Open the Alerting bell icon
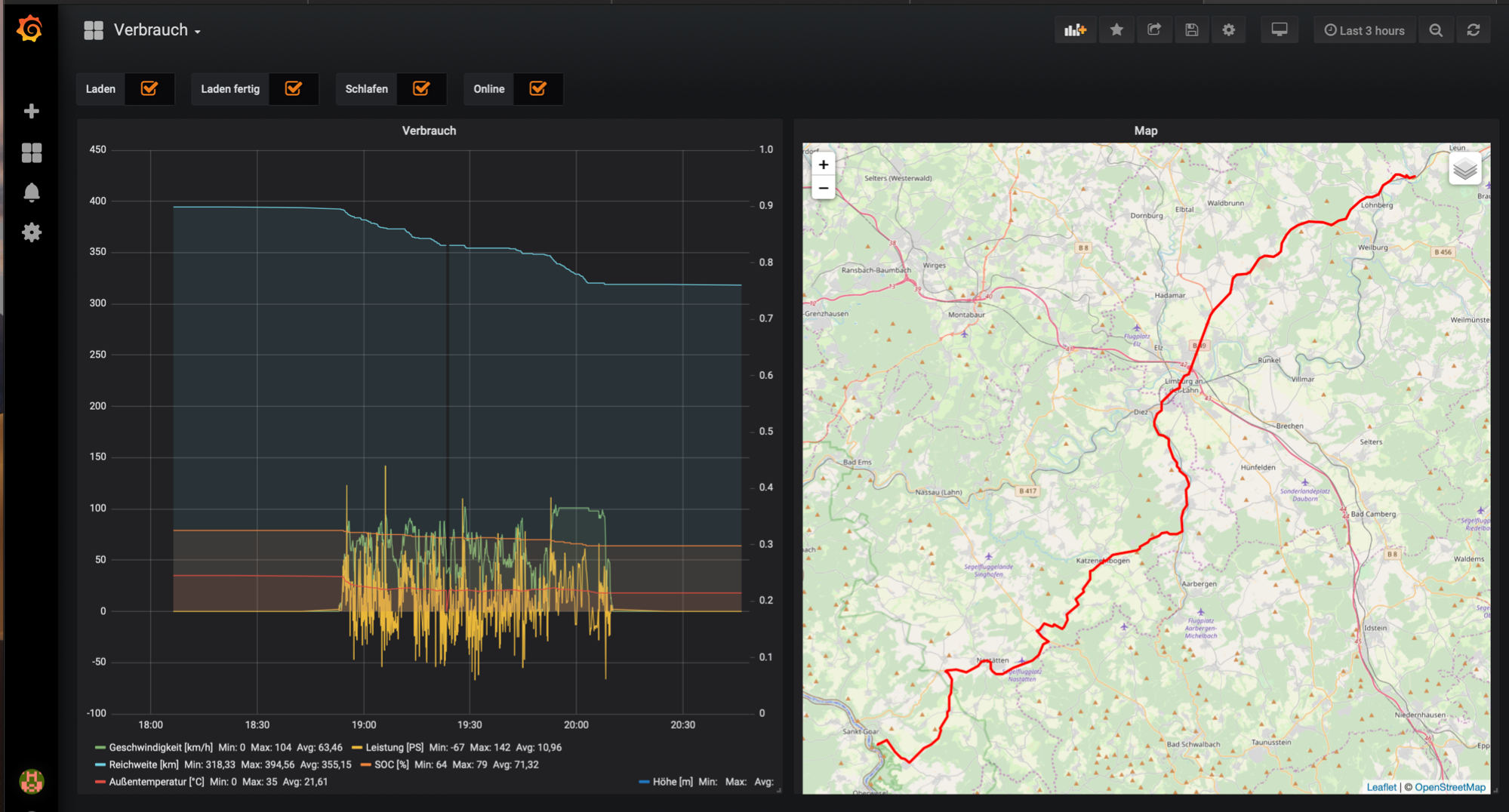 pyautogui.click(x=31, y=193)
